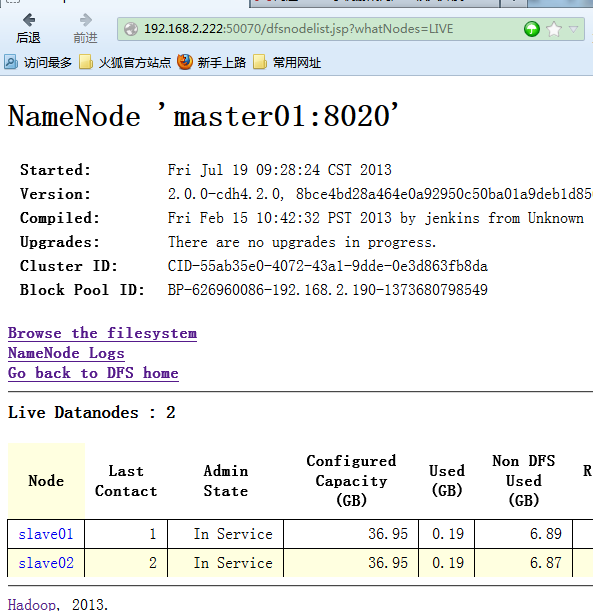Click slave02 Last Contact value 2
593x611 pixels.
[153, 563]
